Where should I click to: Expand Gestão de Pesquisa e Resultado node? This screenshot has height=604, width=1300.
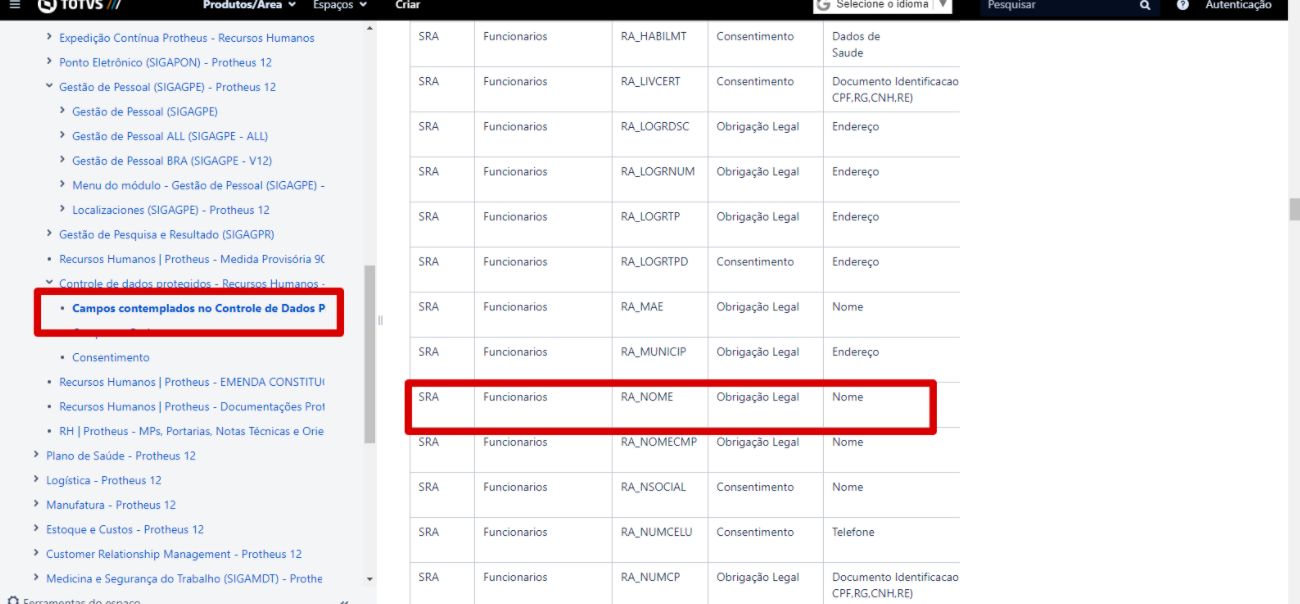[50, 234]
